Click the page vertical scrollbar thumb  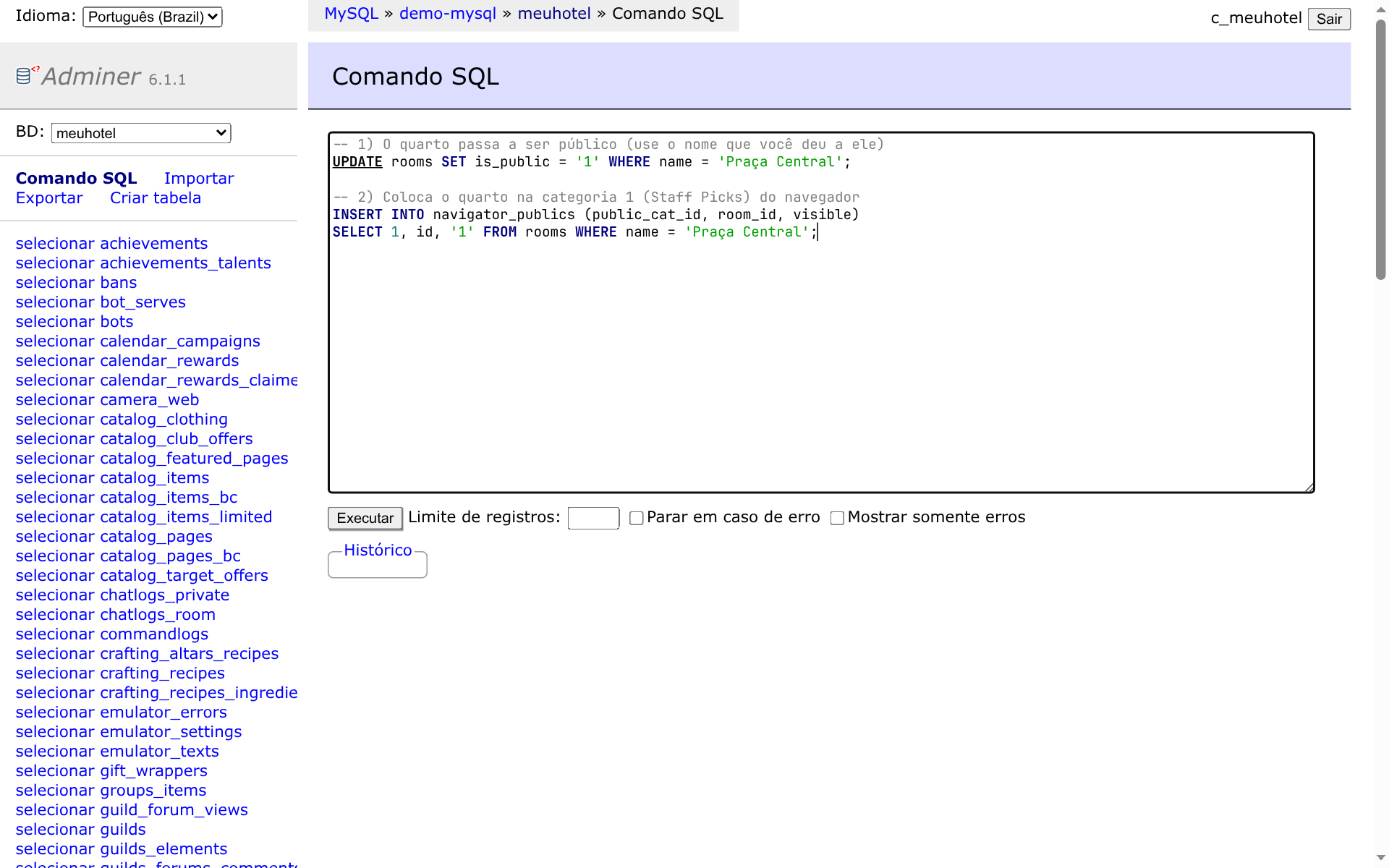click(1380, 148)
